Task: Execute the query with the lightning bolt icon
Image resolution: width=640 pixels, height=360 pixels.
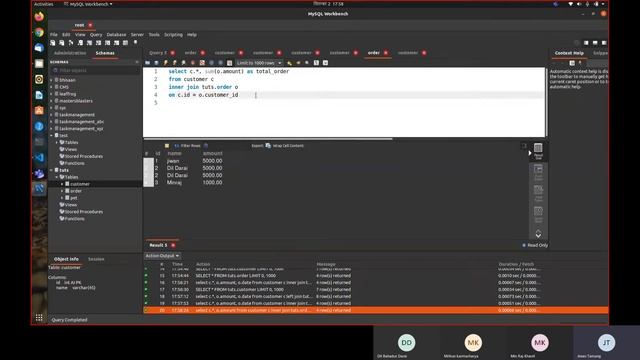Action: pos(165,63)
